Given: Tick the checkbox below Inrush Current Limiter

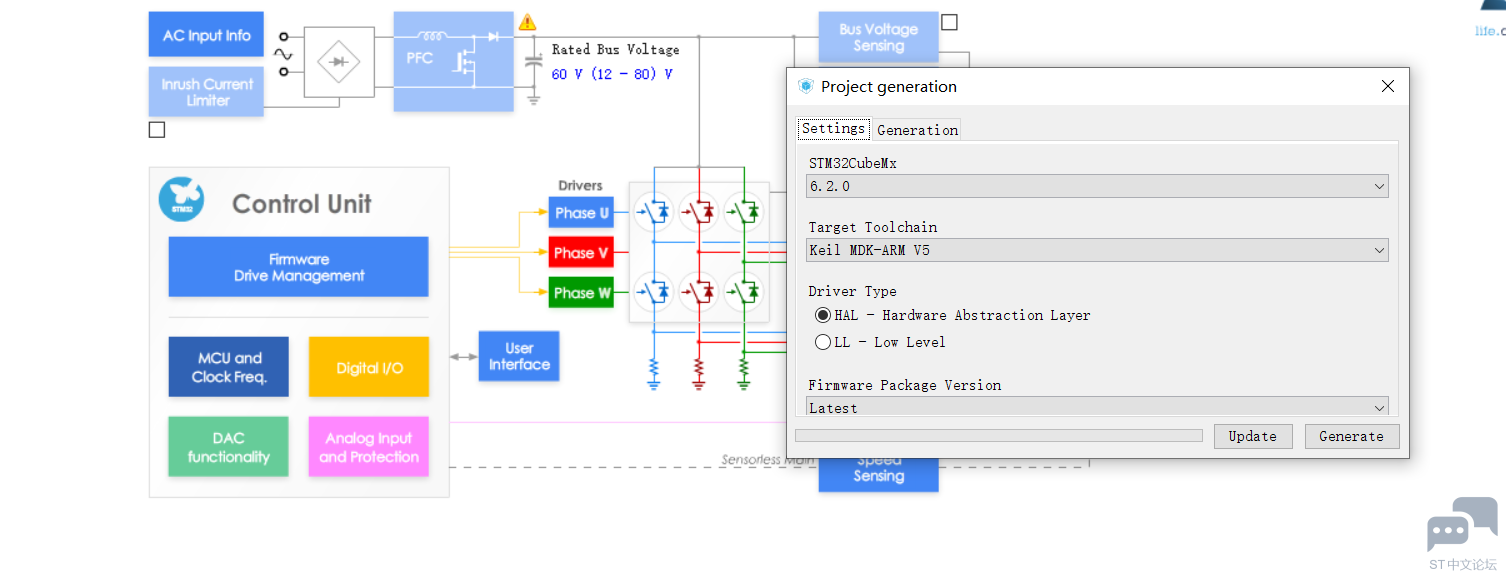Looking at the screenshot, I should click(156, 130).
